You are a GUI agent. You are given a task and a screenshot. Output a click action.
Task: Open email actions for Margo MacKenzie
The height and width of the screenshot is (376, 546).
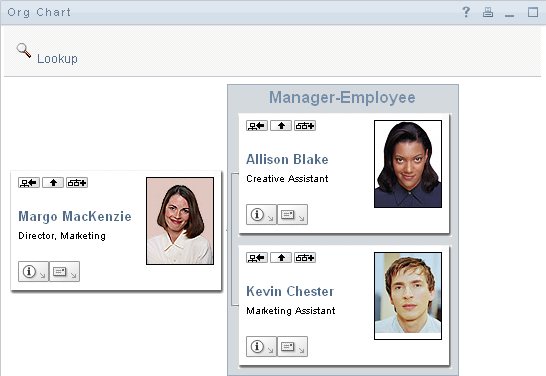pos(64,272)
